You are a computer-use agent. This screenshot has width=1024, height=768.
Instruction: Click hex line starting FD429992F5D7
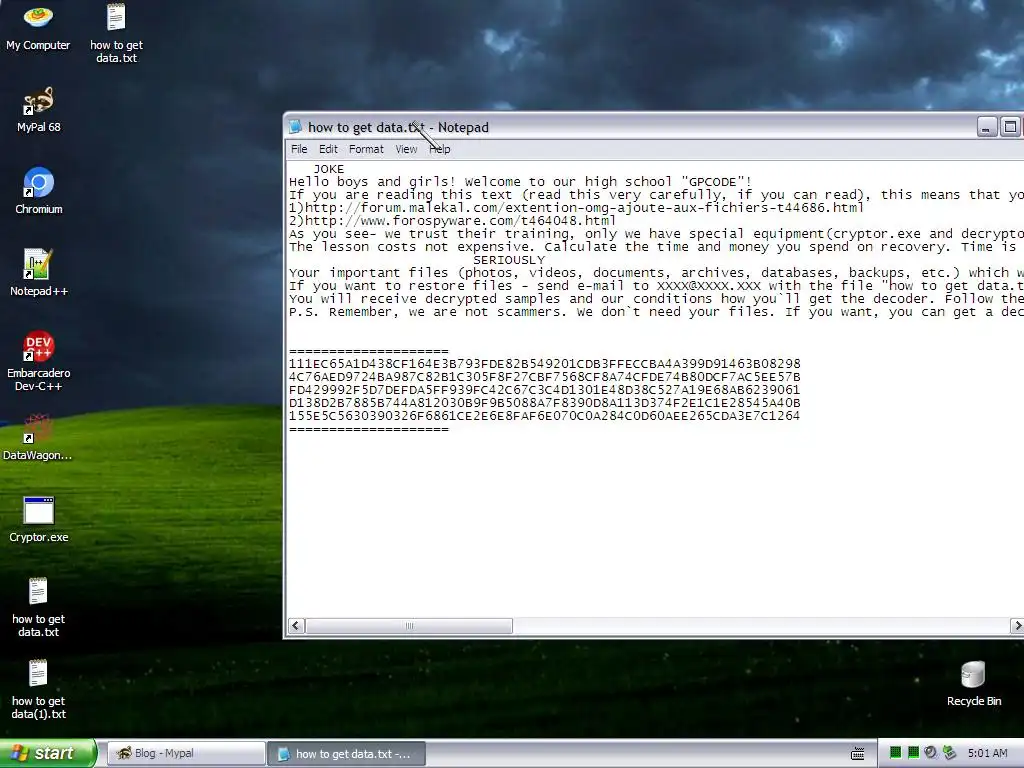click(545, 390)
